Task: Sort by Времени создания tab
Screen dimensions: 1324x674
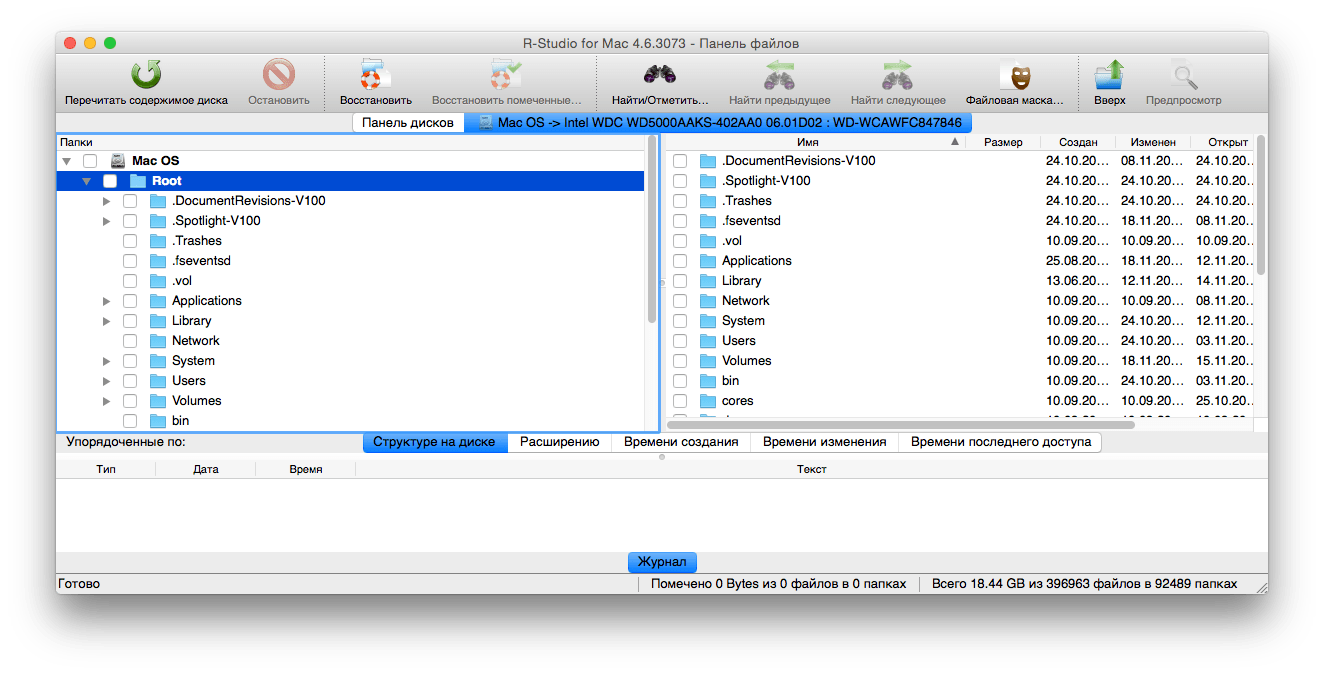Action: (x=681, y=442)
